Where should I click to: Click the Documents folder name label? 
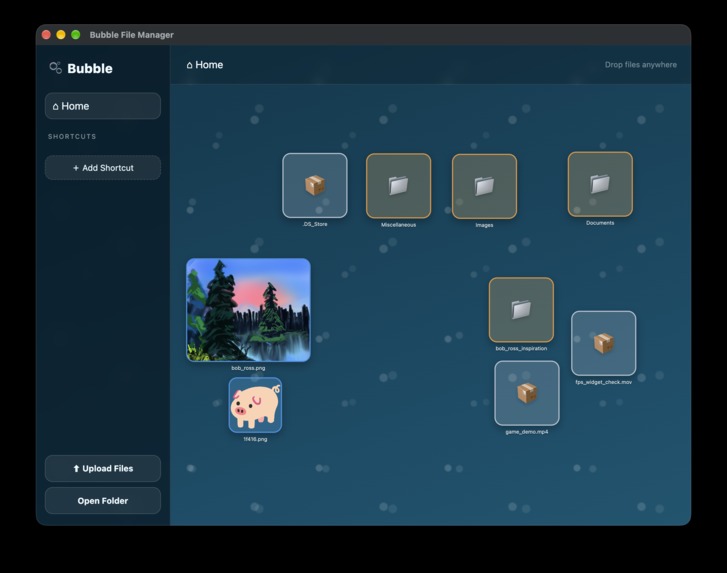coord(600,223)
